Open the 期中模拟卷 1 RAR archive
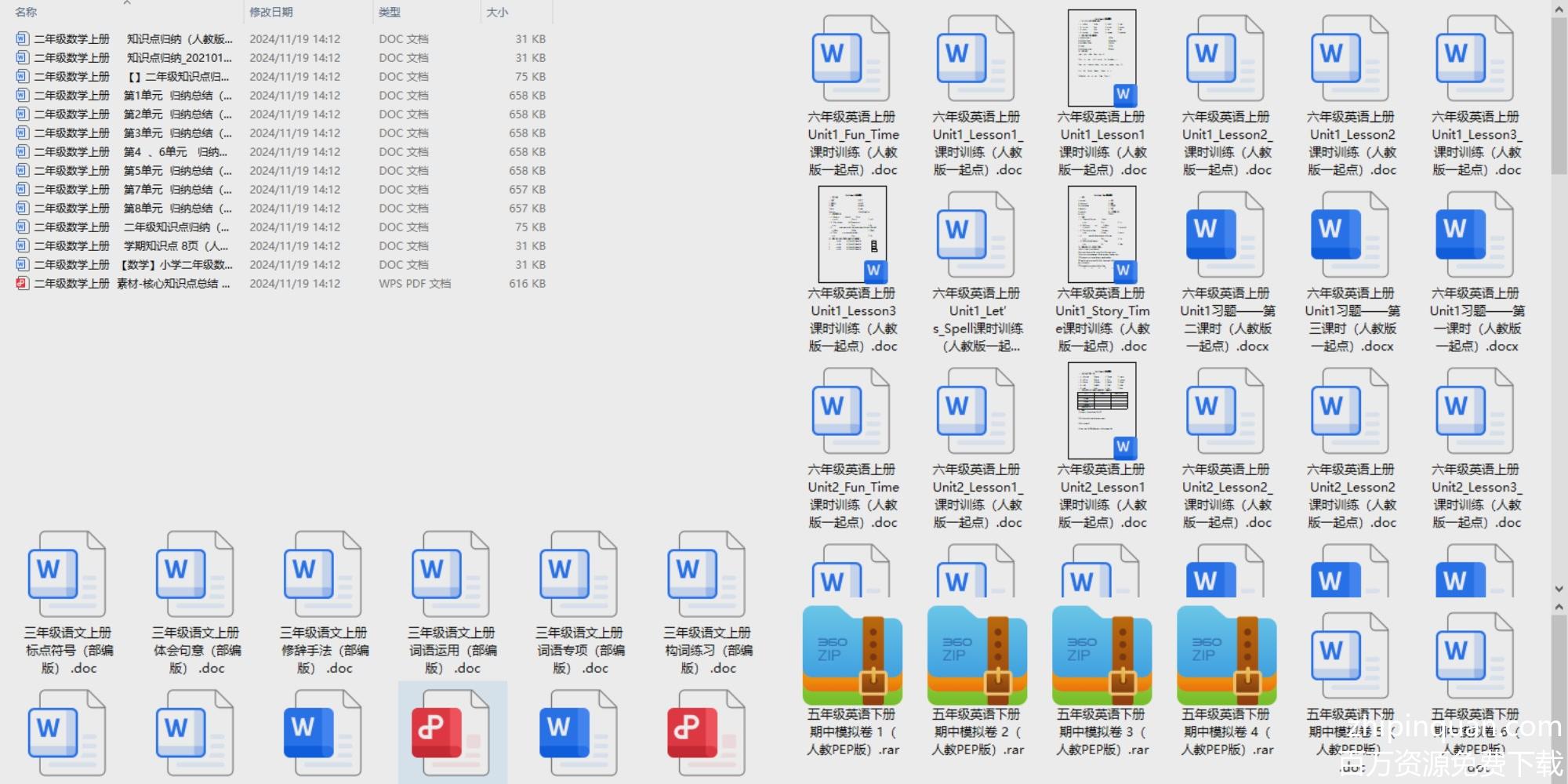 [852, 655]
